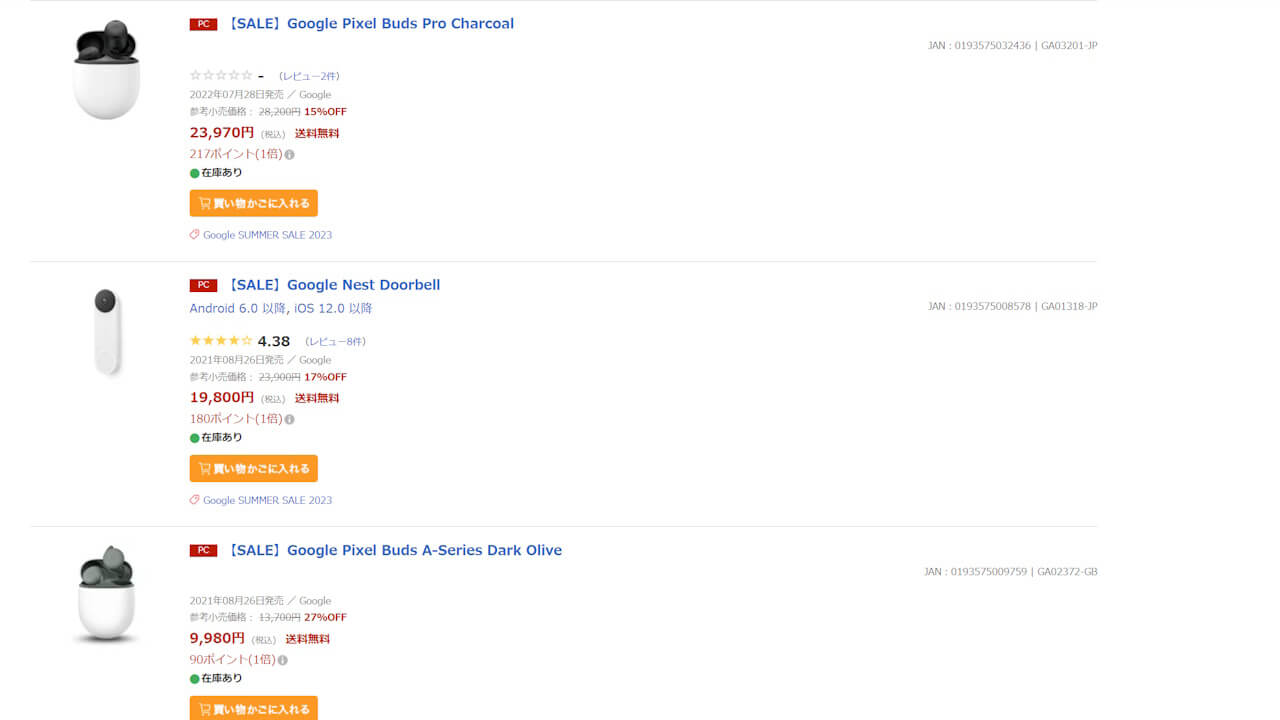This screenshot has width=1280, height=720.
Task: Click the PC badge beside Google Nest Doorbell
Action: [203, 285]
